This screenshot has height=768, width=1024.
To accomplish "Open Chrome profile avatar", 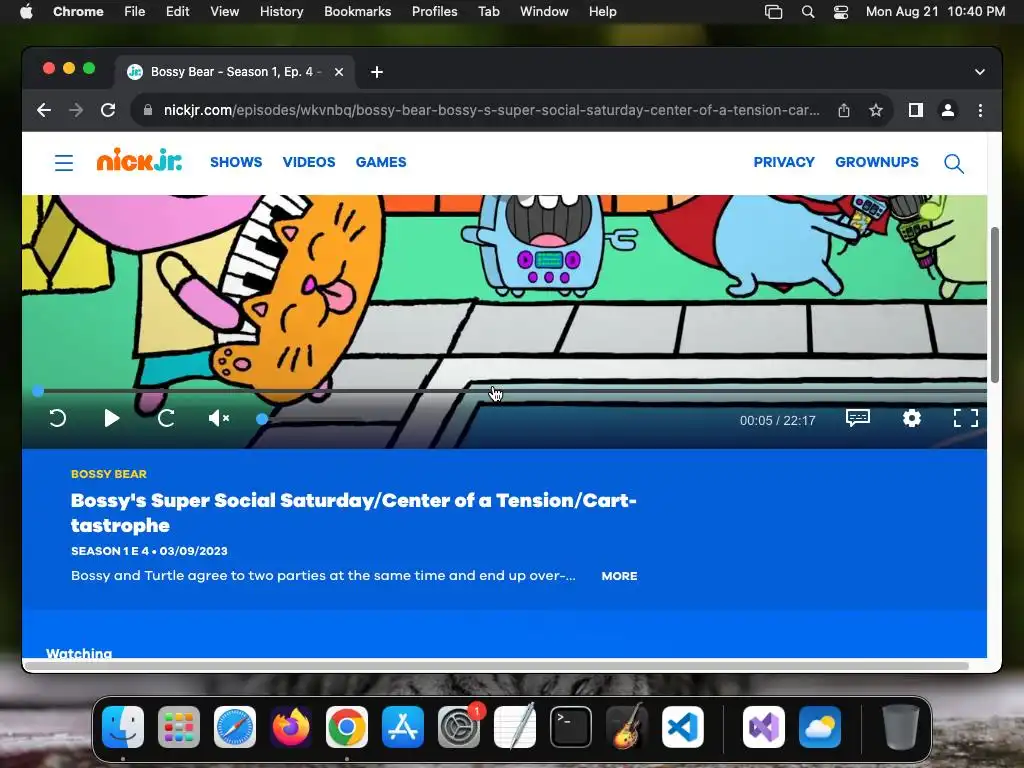I will coord(948,110).
